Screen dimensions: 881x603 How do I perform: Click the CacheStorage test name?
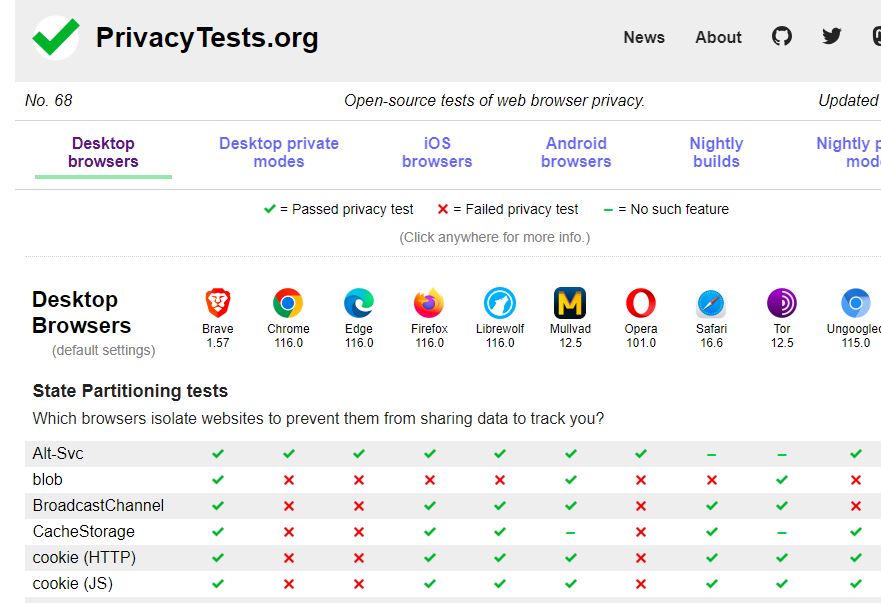point(84,531)
